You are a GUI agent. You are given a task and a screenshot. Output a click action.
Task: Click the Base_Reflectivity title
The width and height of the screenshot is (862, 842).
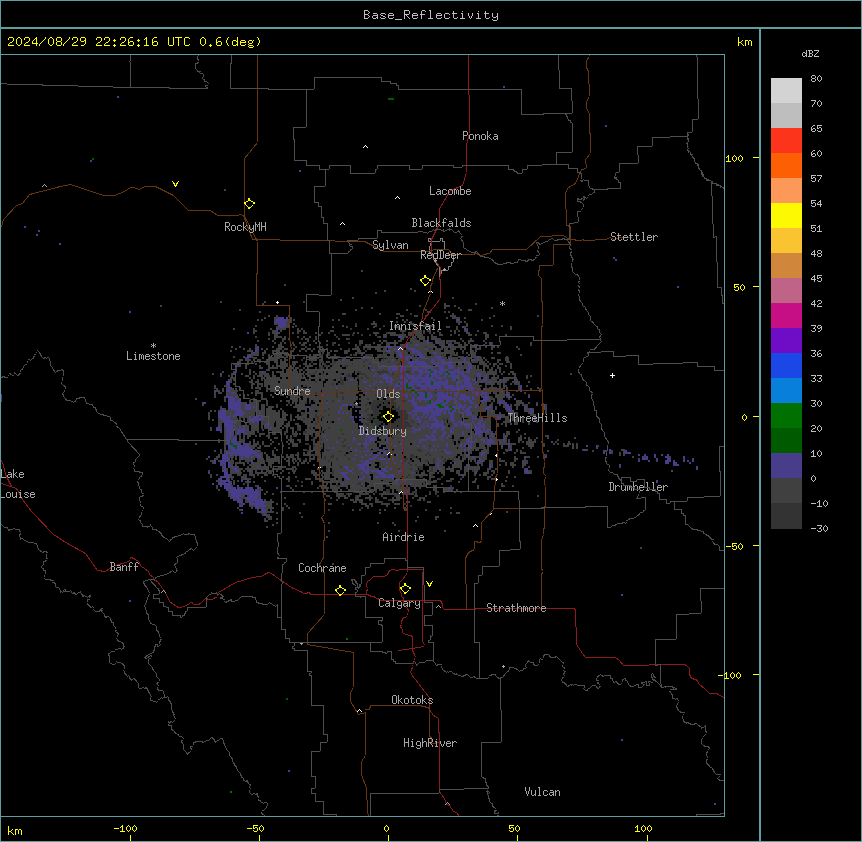click(430, 15)
